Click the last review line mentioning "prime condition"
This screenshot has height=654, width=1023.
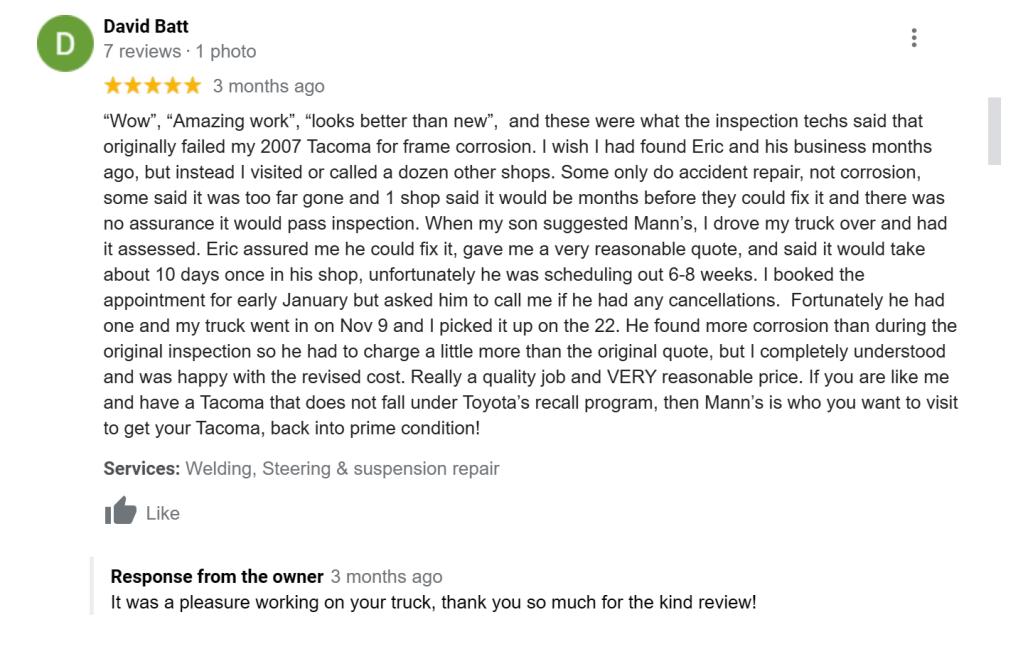[x=292, y=428]
